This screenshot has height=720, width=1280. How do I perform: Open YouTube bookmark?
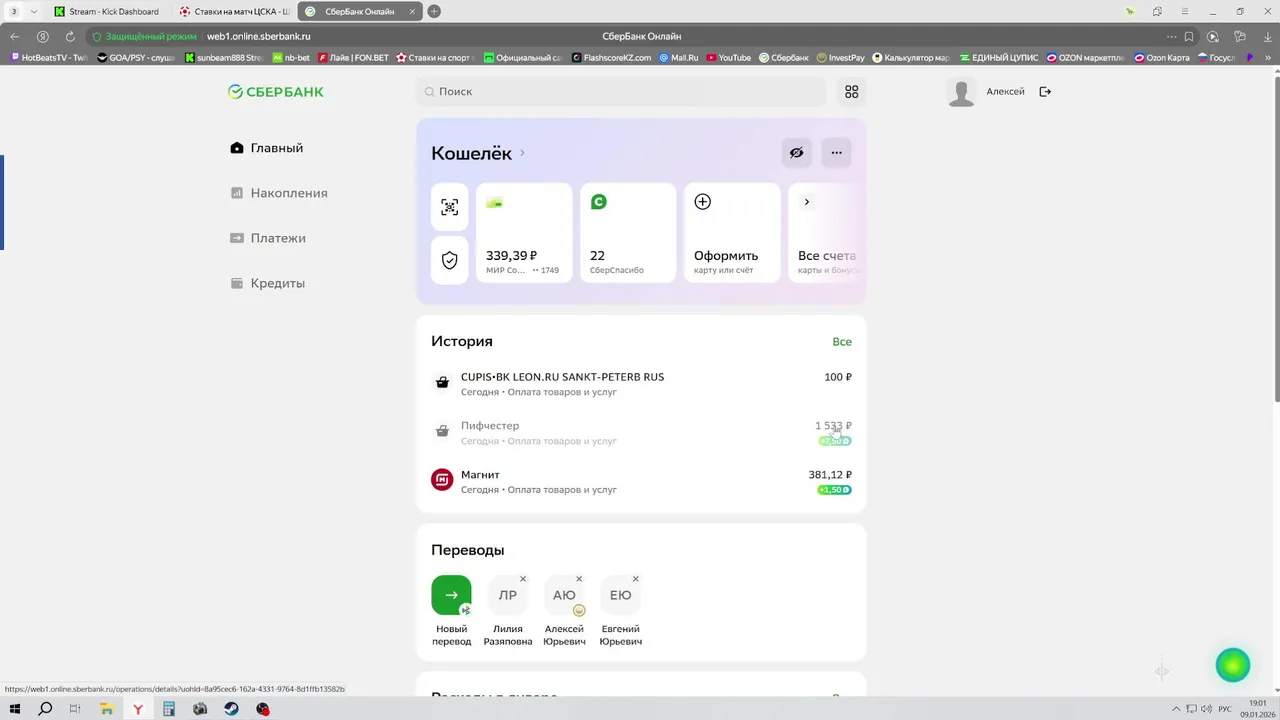click(x=728, y=58)
